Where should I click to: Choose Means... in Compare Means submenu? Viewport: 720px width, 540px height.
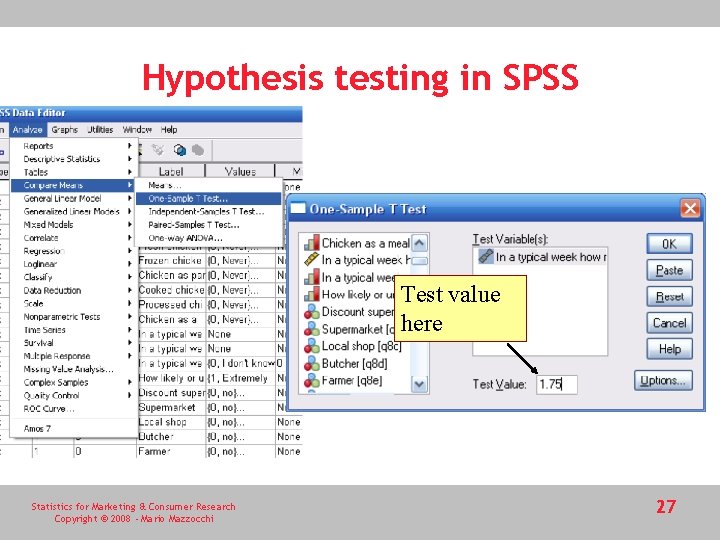pos(208,186)
